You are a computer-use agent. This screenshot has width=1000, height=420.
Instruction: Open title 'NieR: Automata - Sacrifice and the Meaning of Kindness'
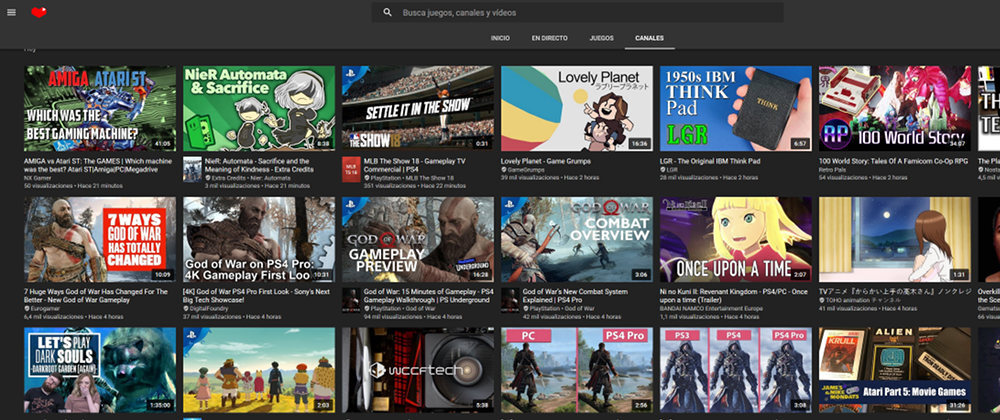[258, 165]
